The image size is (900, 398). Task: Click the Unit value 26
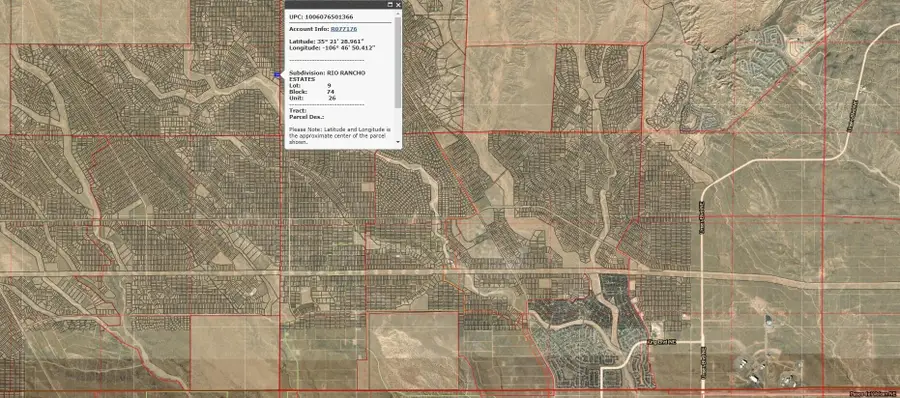[332, 98]
